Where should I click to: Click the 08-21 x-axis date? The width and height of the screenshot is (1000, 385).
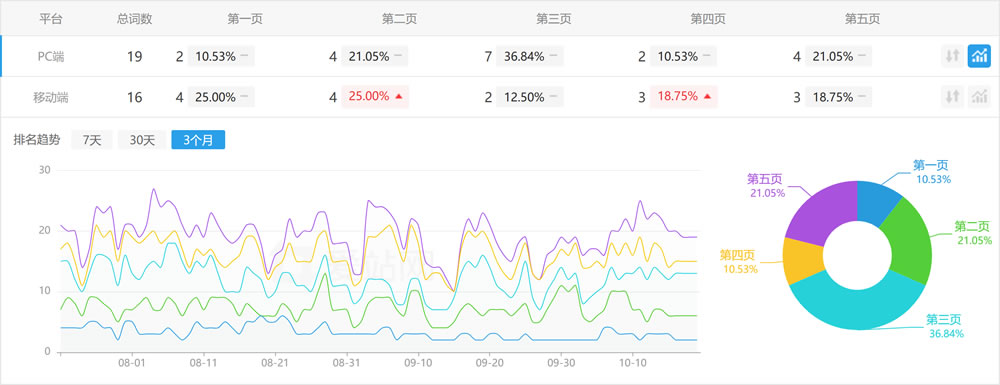click(x=275, y=363)
